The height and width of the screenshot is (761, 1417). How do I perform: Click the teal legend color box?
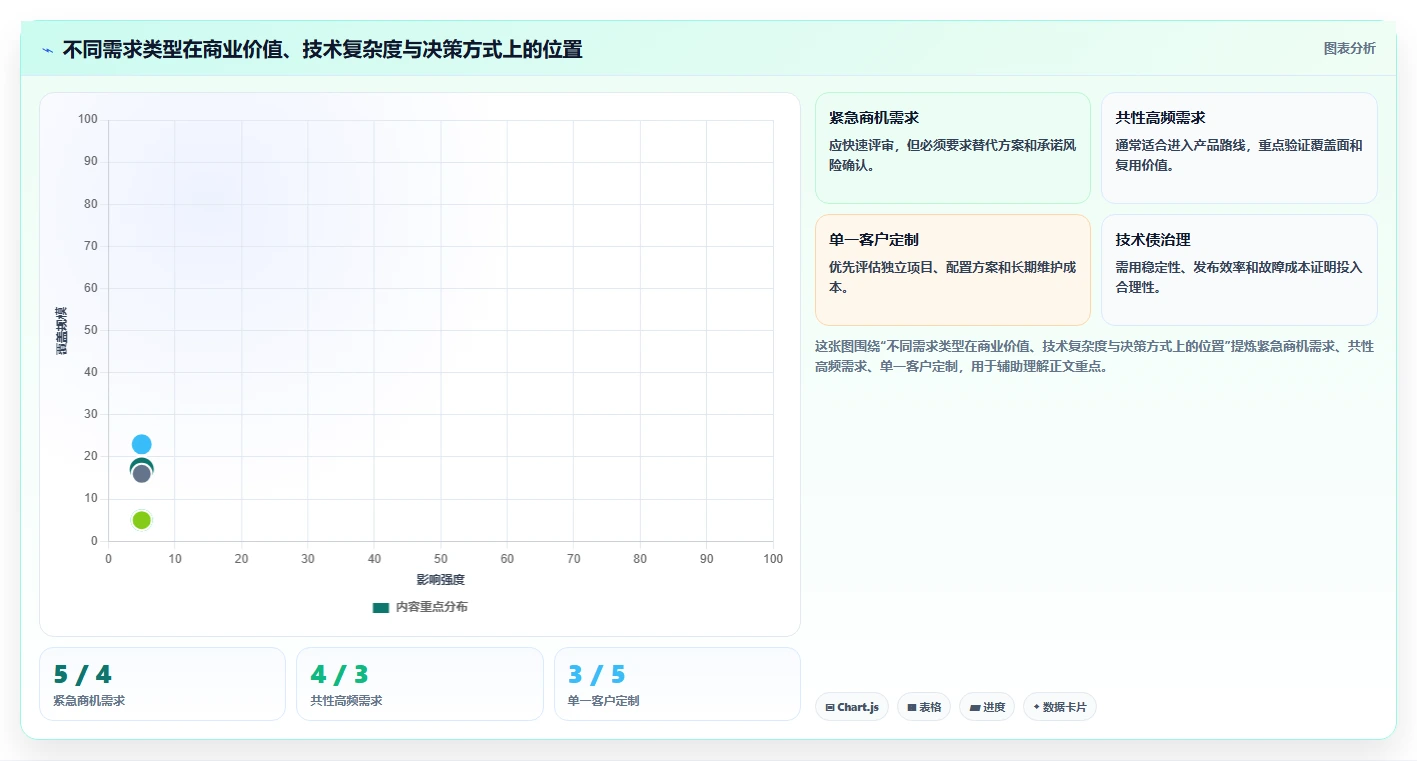(380, 607)
